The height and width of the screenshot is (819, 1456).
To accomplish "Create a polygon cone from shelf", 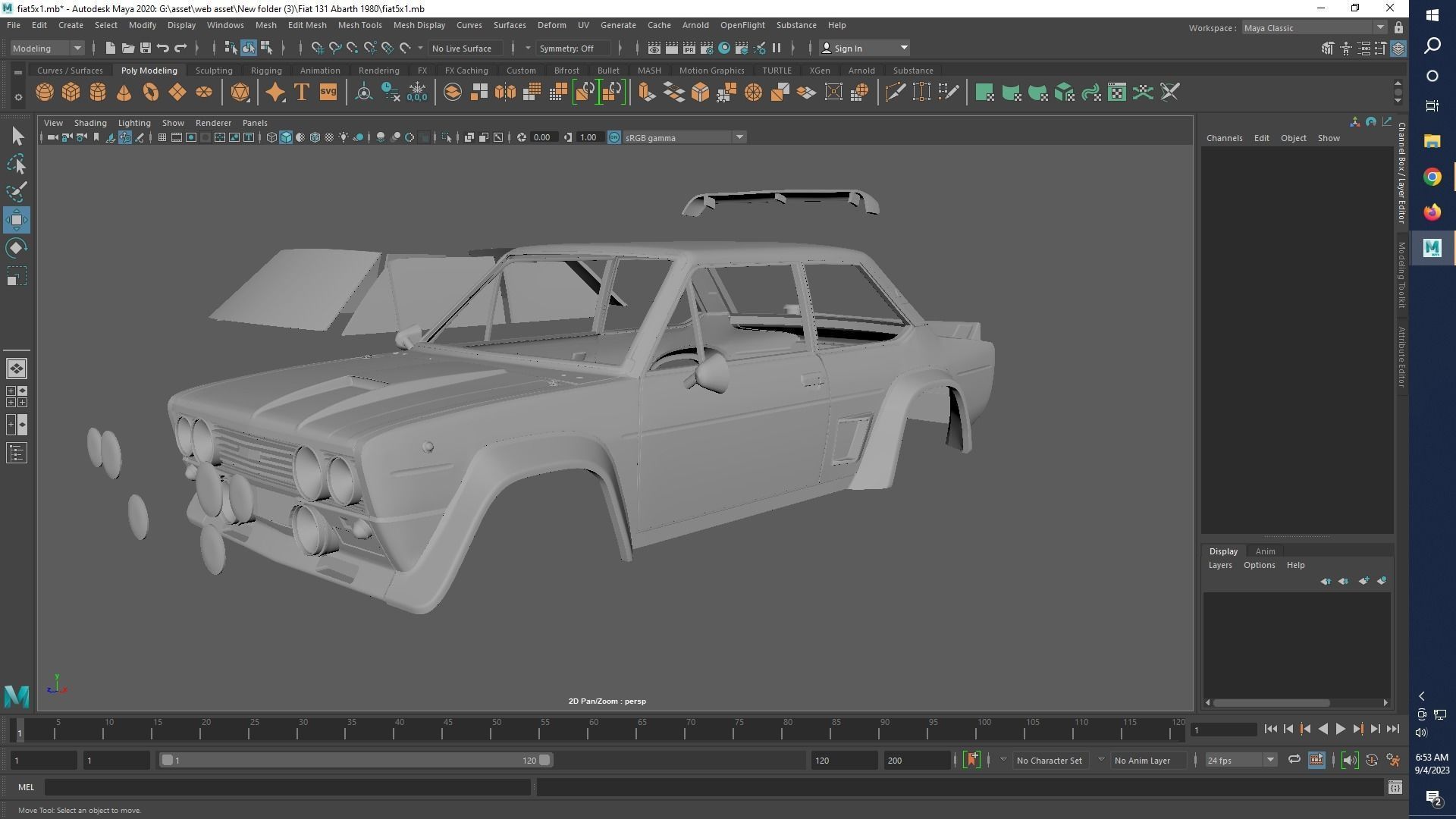I will point(124,93).
